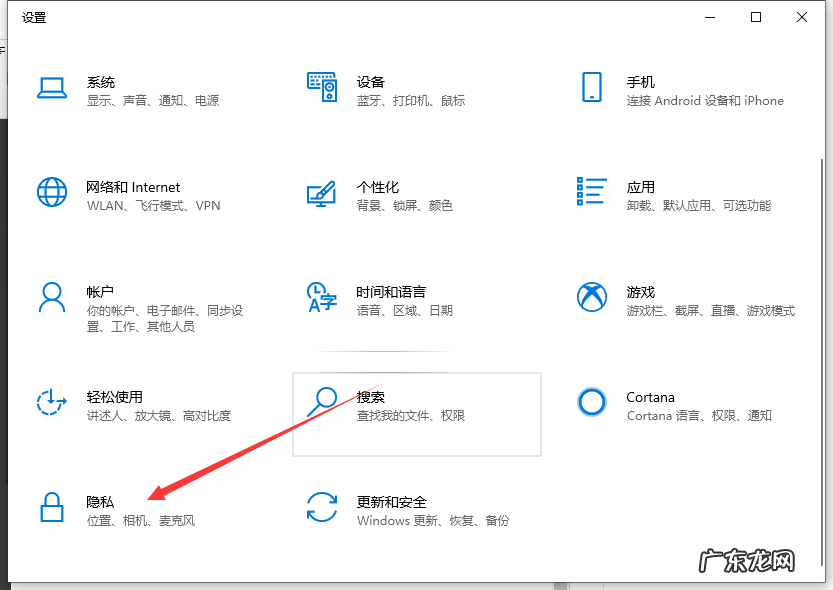Image resolution: width=833 pixels, height=590 pixels.
Task: Click the 时间和语言 icon
Action: 322,298
